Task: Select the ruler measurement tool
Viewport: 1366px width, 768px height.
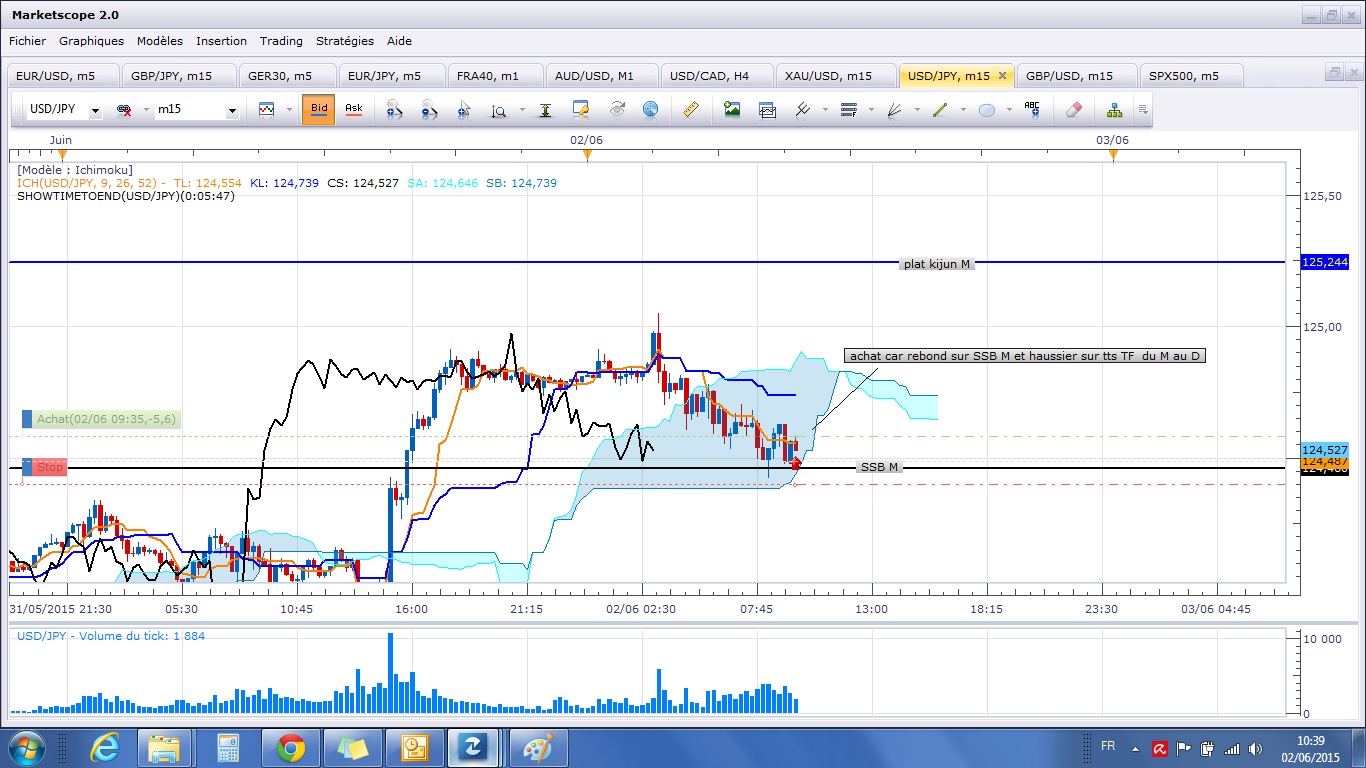Action: click(691, 110)
